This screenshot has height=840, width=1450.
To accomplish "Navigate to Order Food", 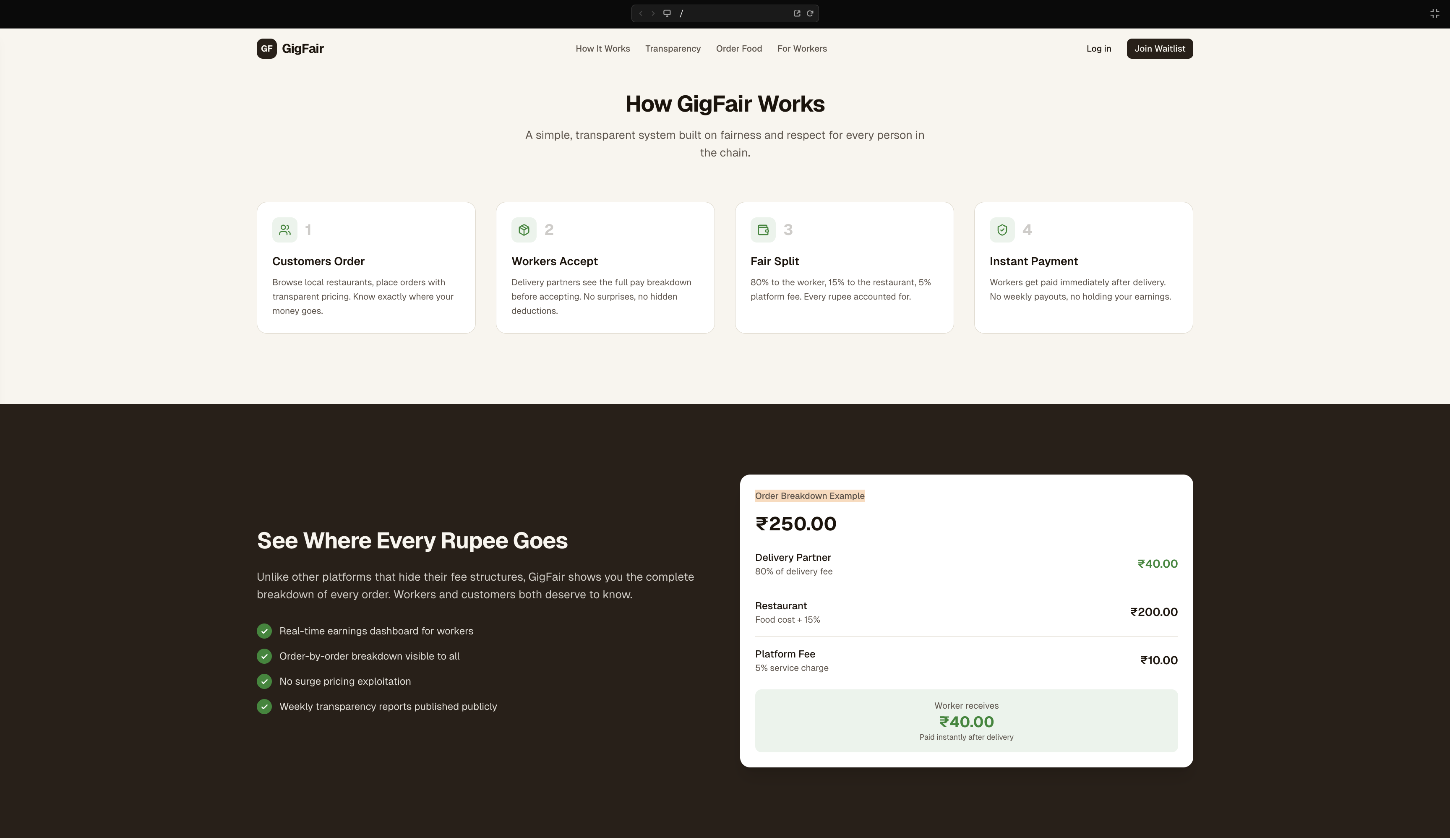I will pos(739,48).
